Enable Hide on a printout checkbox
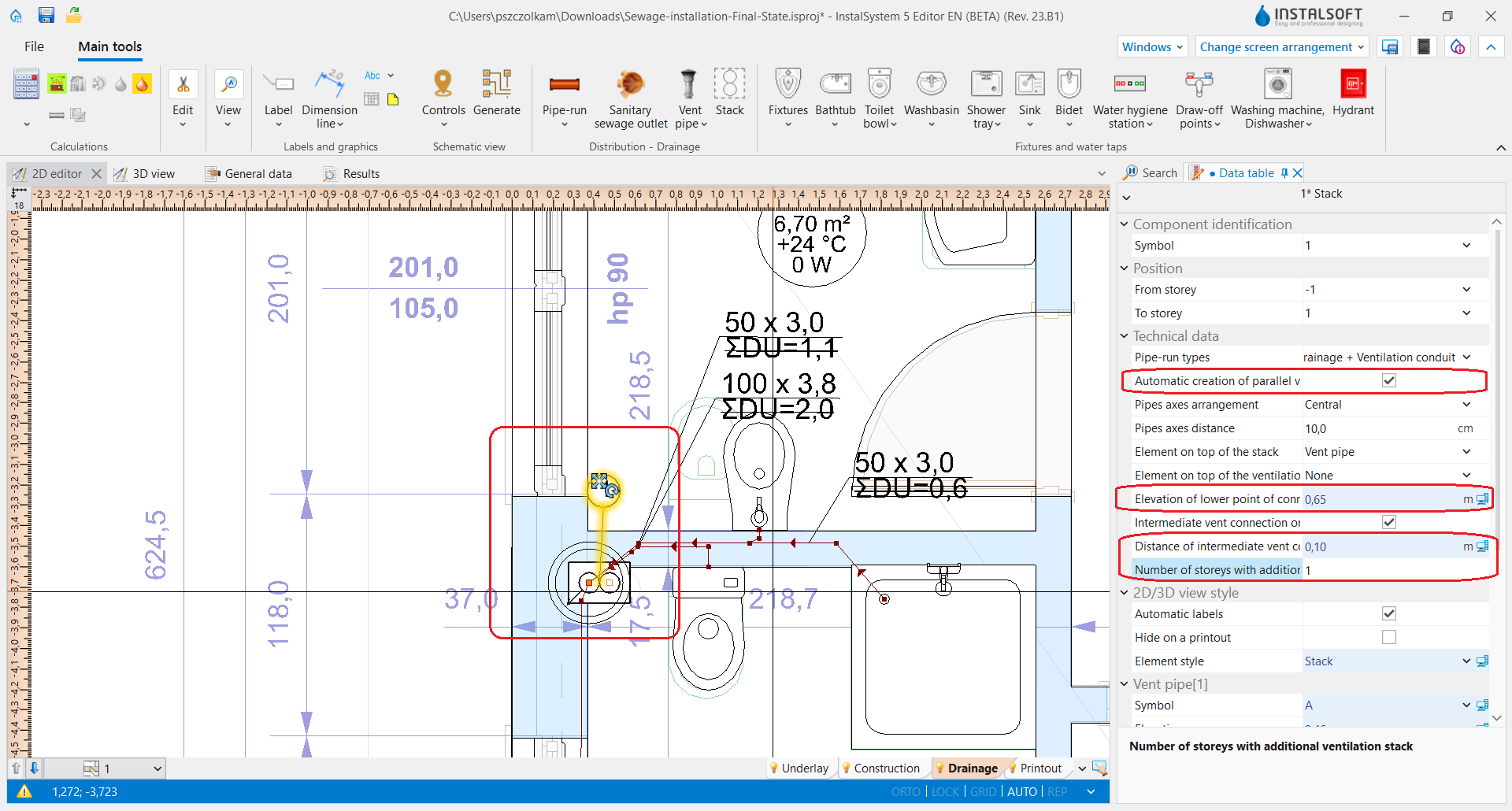Screen dimensions: 1512x811 1389,638
